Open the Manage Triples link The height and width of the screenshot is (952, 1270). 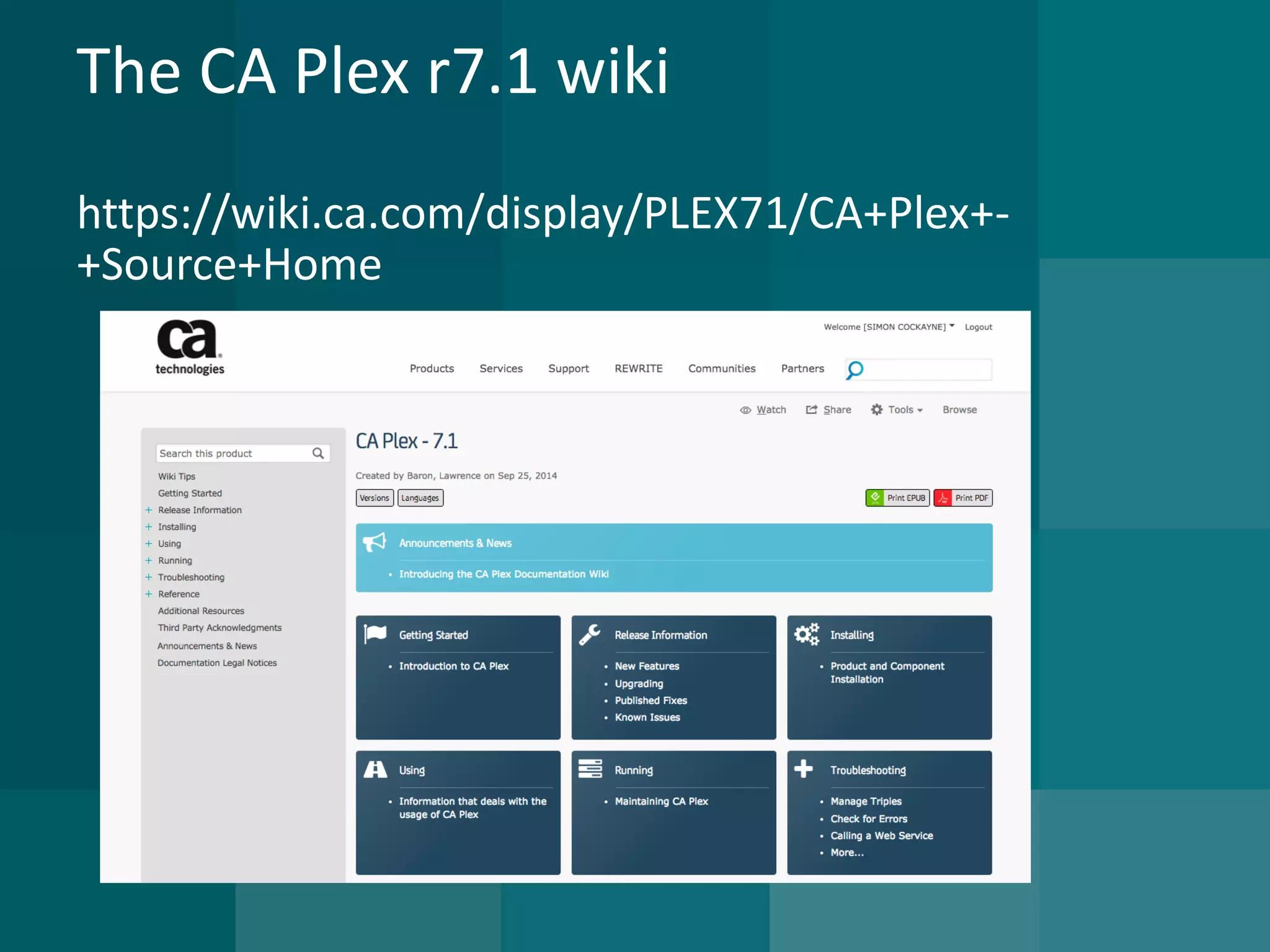click(866, 801)
